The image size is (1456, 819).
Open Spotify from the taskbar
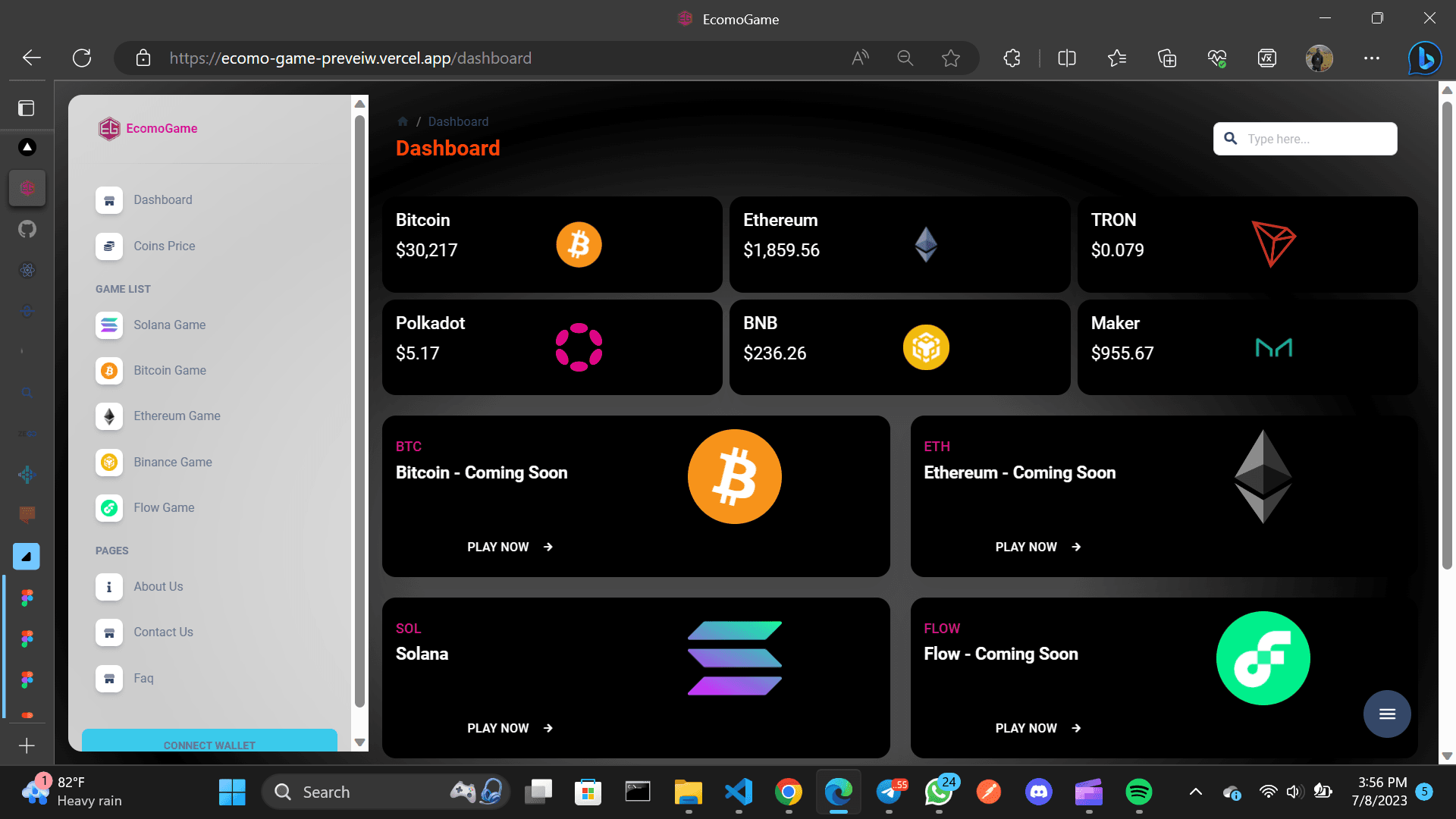(1138, 792)
